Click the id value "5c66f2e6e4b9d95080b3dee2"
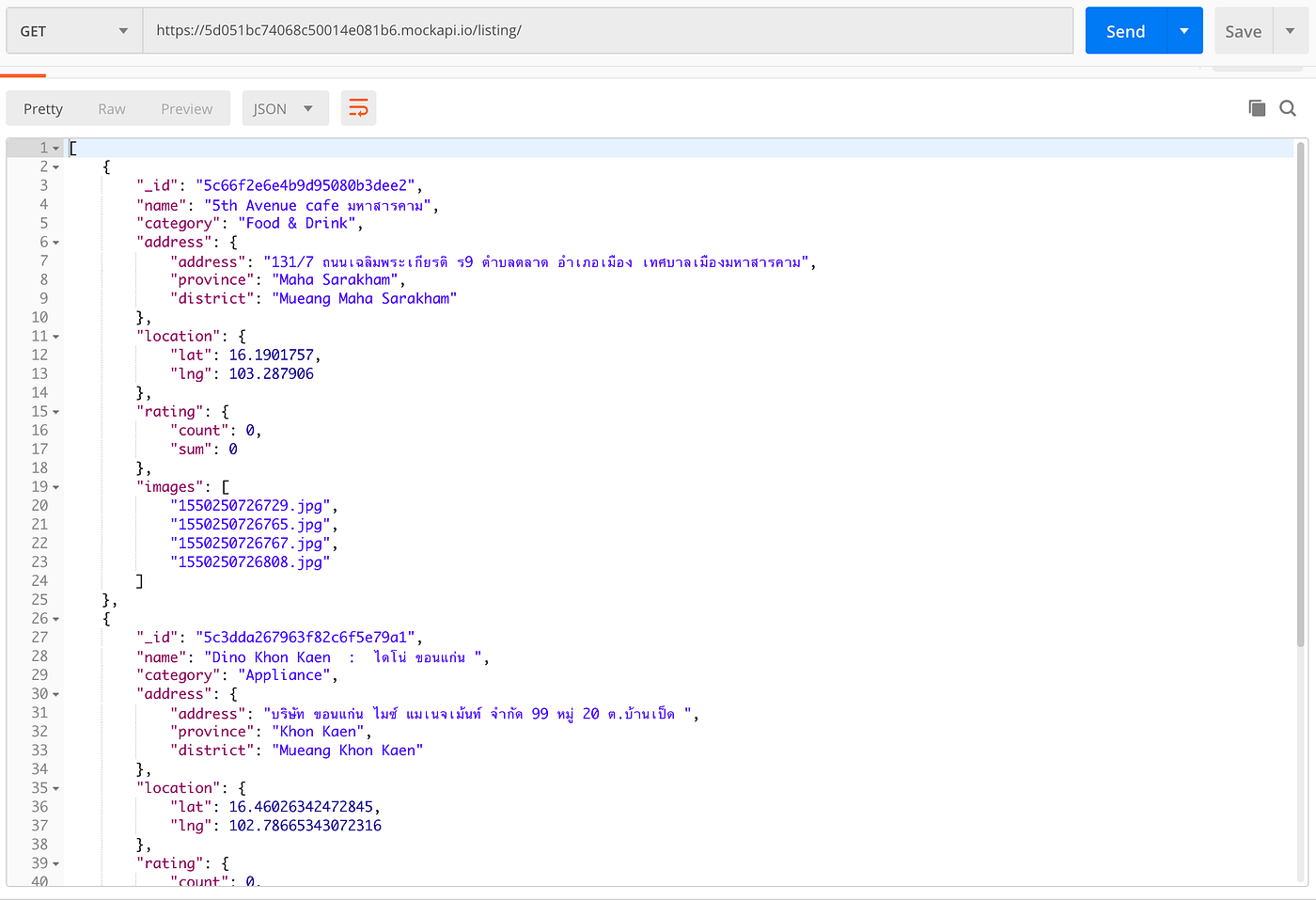The height and width of the screenshot is (901, 1316). 305,185
